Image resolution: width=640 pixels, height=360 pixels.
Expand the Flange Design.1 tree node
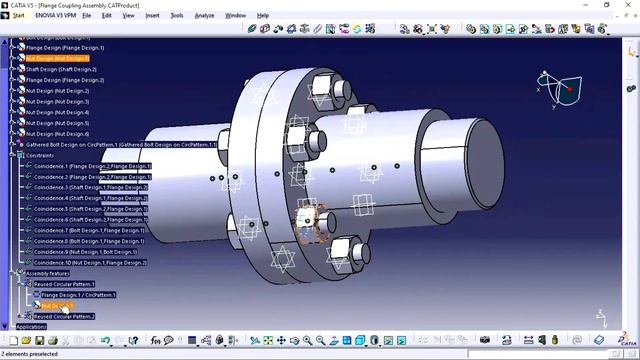click(12, 48)
